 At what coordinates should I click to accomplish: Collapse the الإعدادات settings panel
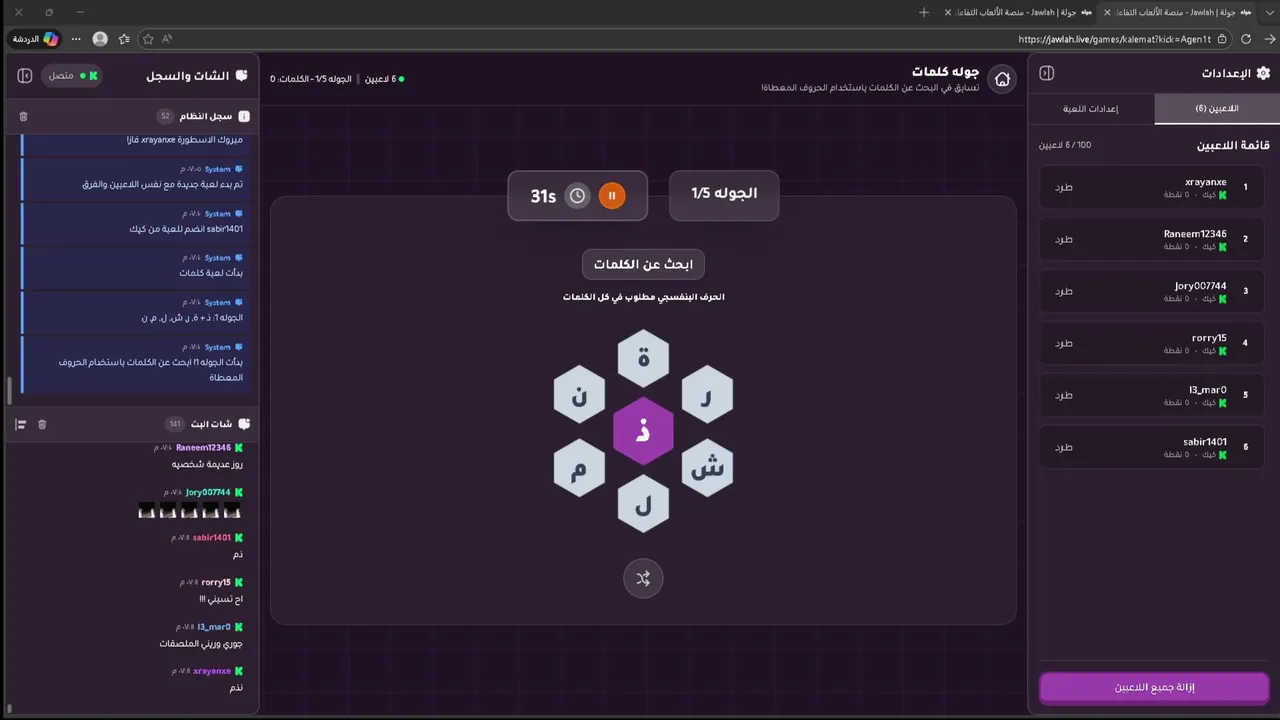(x=1047, y=73)
